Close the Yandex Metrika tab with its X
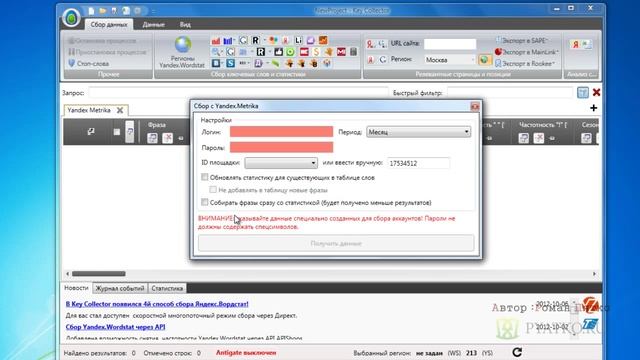Image resolution: width=640 pixels, height=360 pixels. click(120, 110)
